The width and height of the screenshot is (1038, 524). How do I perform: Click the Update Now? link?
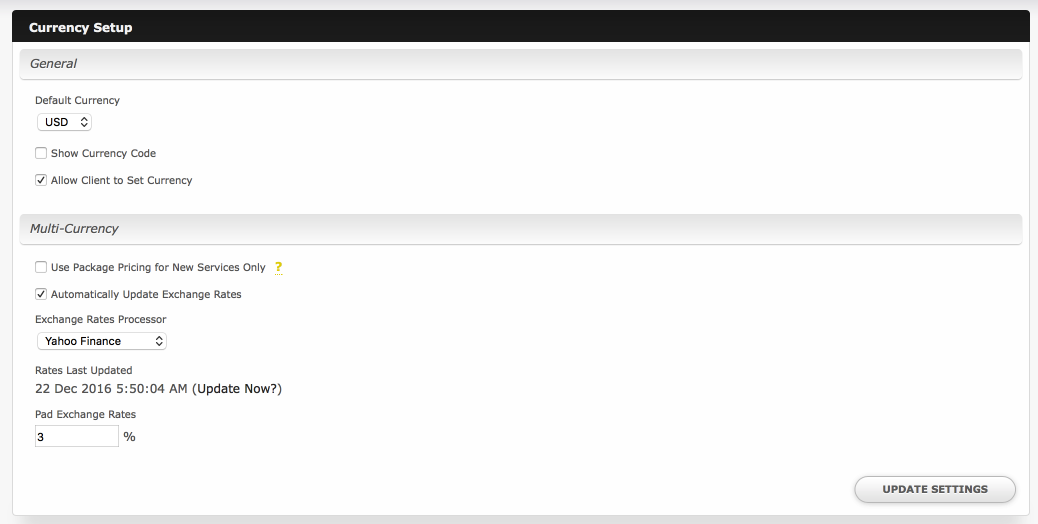[239, 388]
